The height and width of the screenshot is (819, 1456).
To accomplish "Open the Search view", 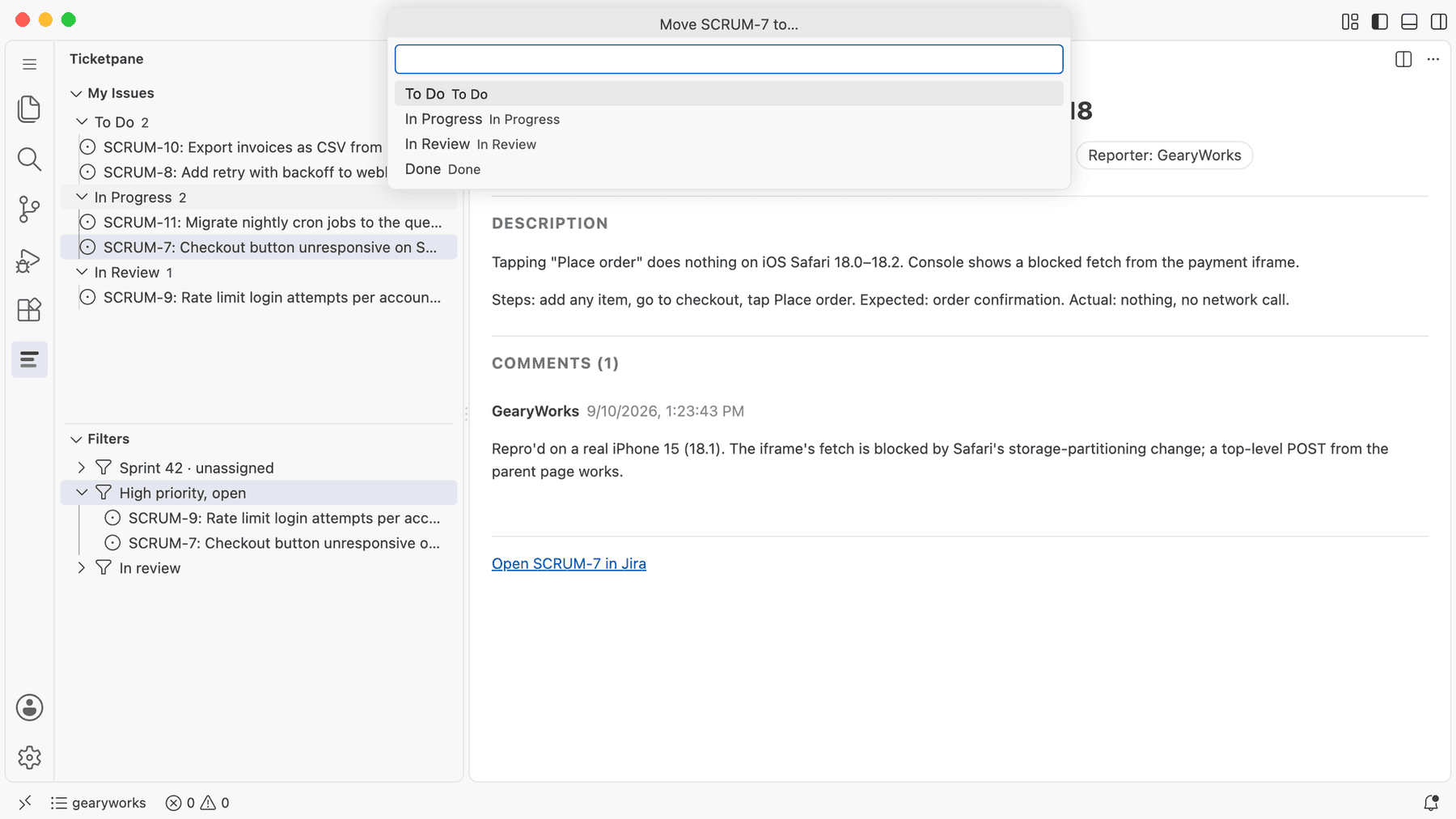I will coord(29,159).
